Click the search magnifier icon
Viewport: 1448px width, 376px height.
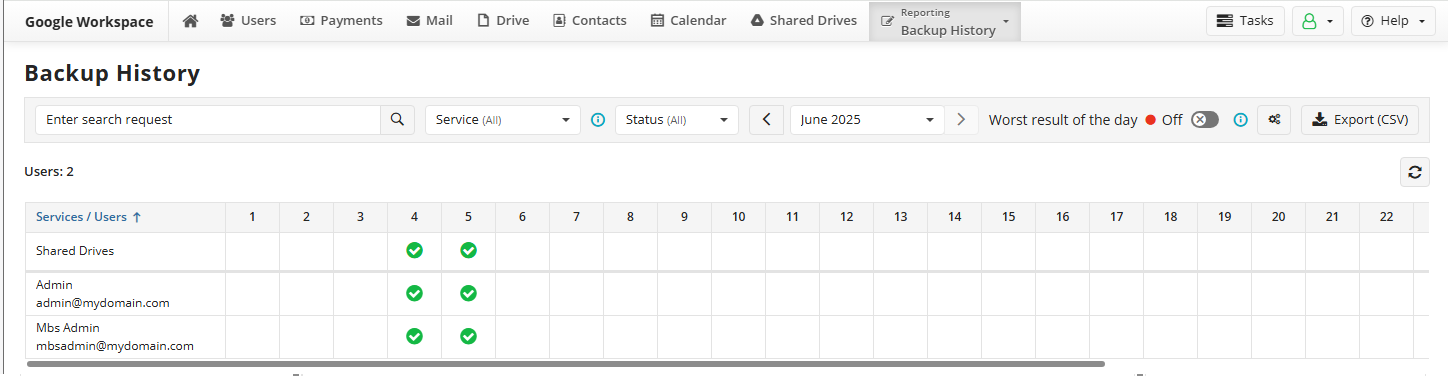click(397, 119)
